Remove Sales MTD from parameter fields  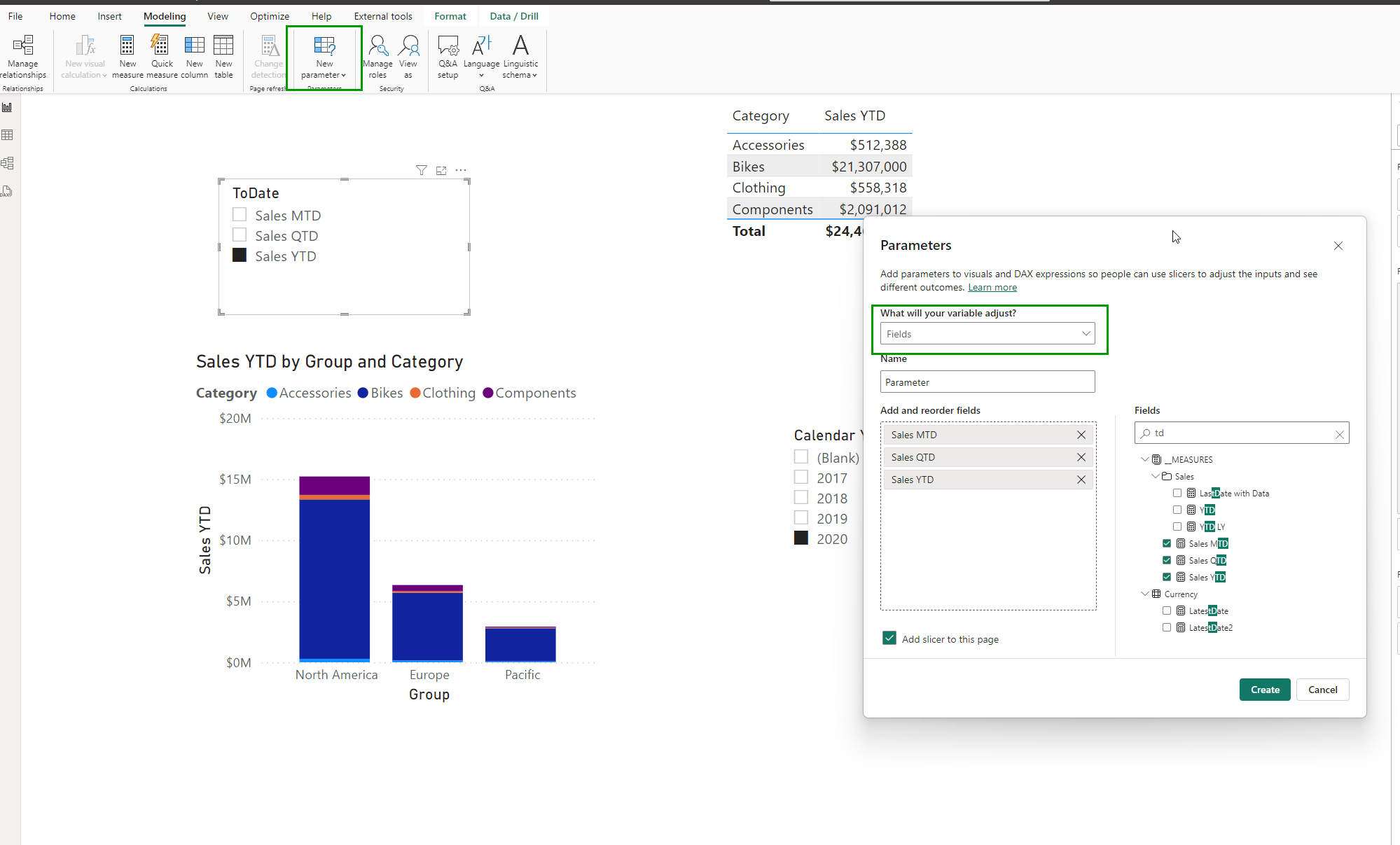click(x=1081, y=435)
